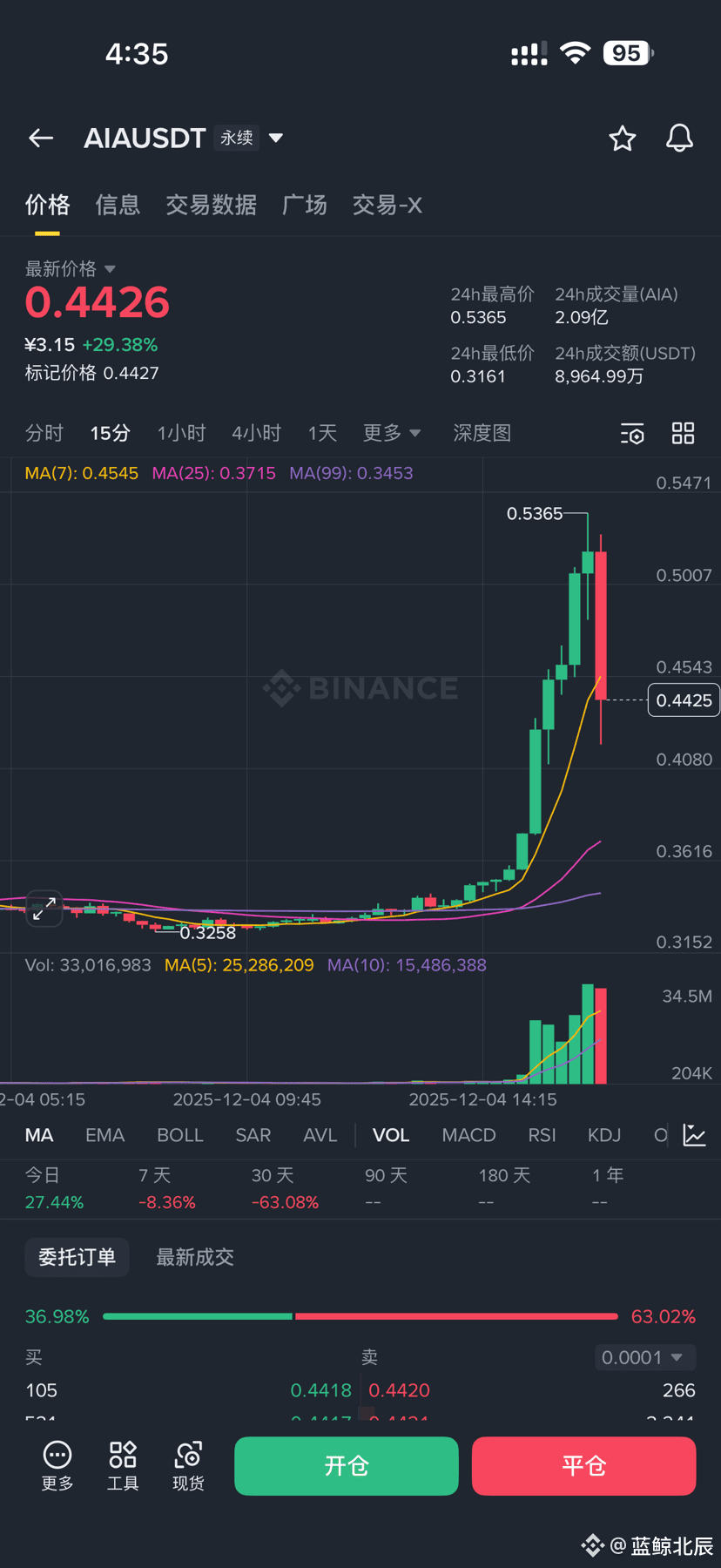Tap the MA(7): 0.4545 label

coord(82,473)
